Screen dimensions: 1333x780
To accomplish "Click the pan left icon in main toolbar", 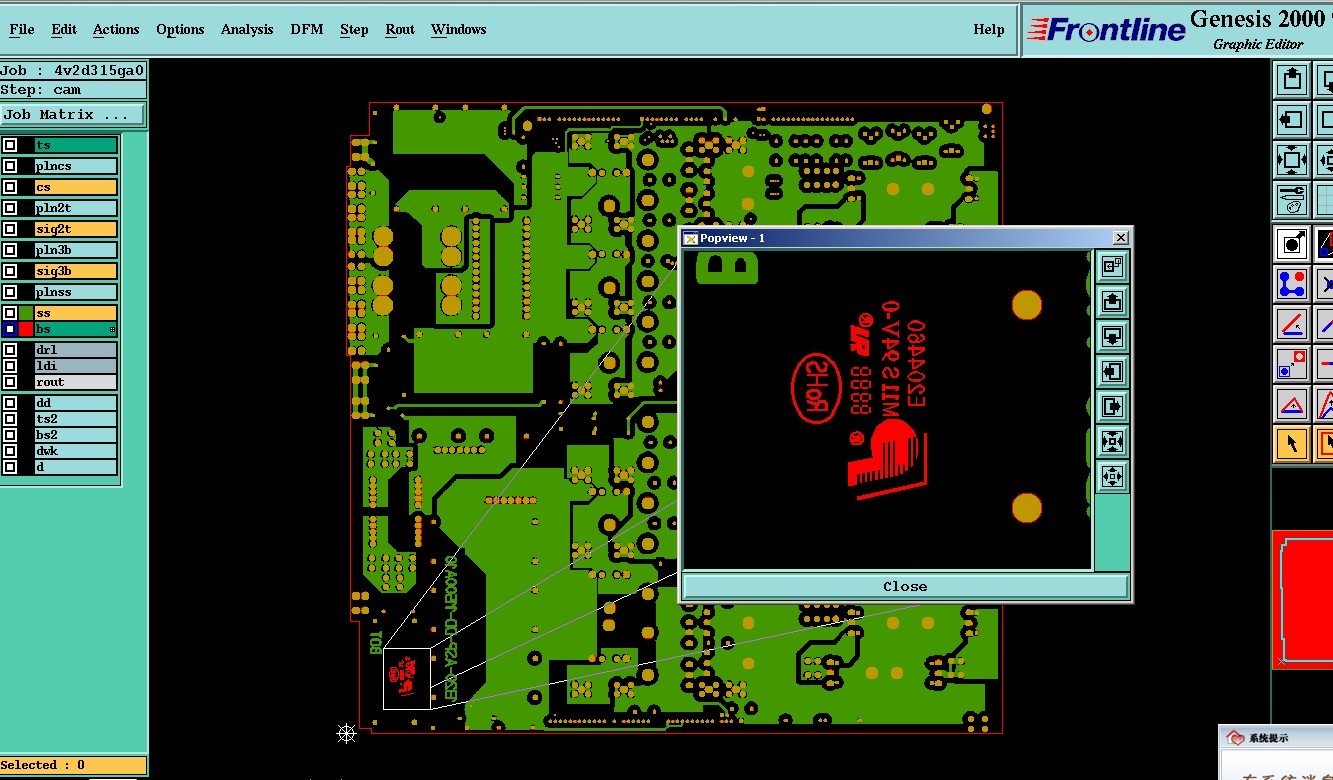I will point(1292,120).
